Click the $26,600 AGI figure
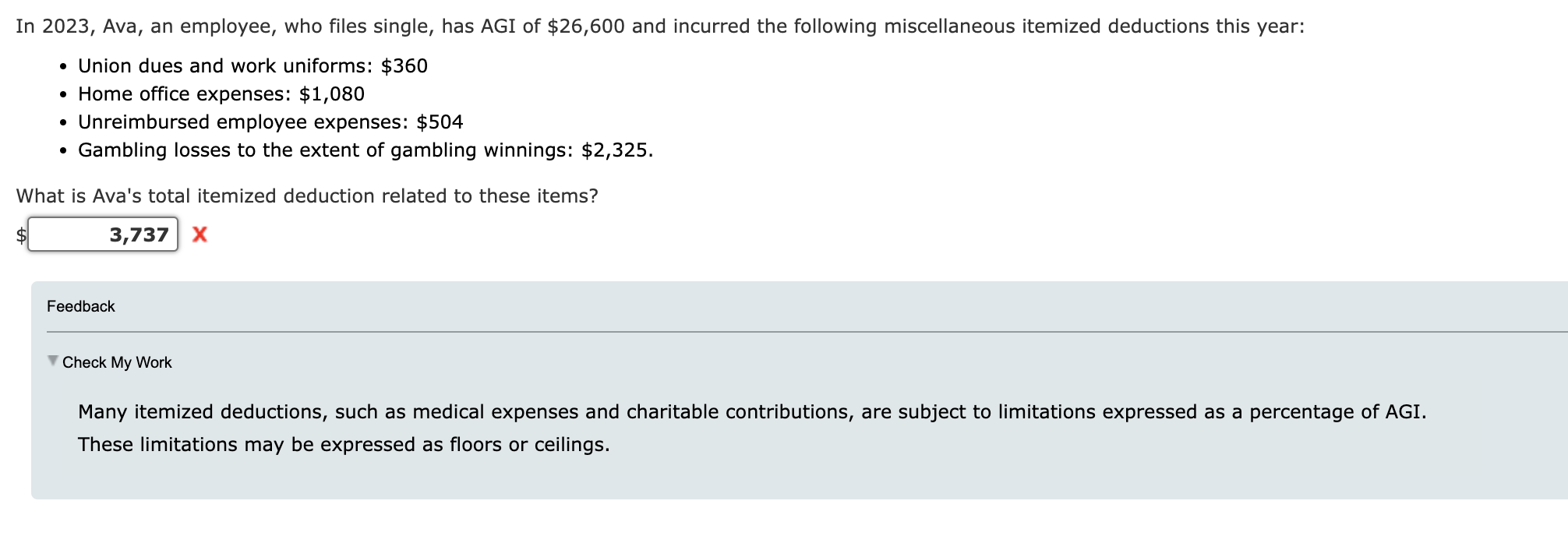Screen dimensions: 1568x536 point(586,26)
